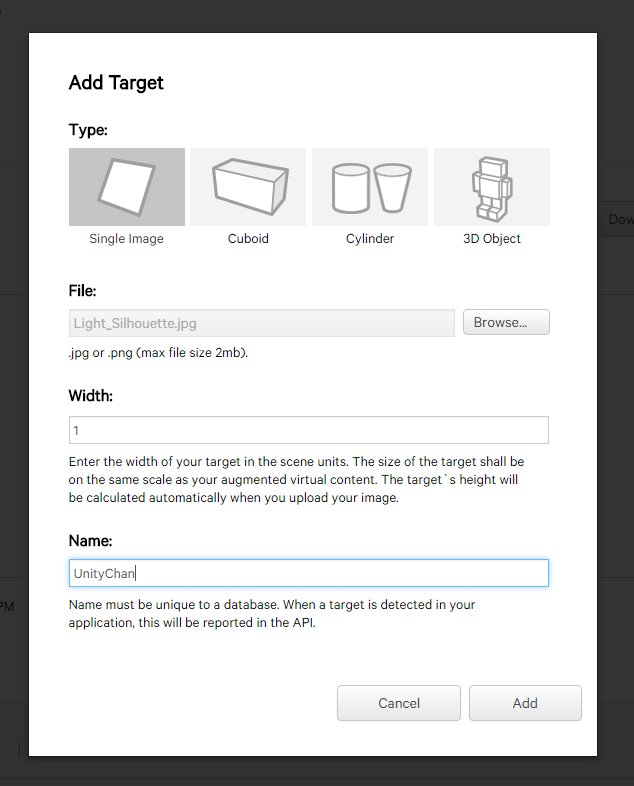Click the Cuboid text label
Image resolution: width=634 pixels, height=786 pixels.
pyautogui.click(x=248, y=239)
